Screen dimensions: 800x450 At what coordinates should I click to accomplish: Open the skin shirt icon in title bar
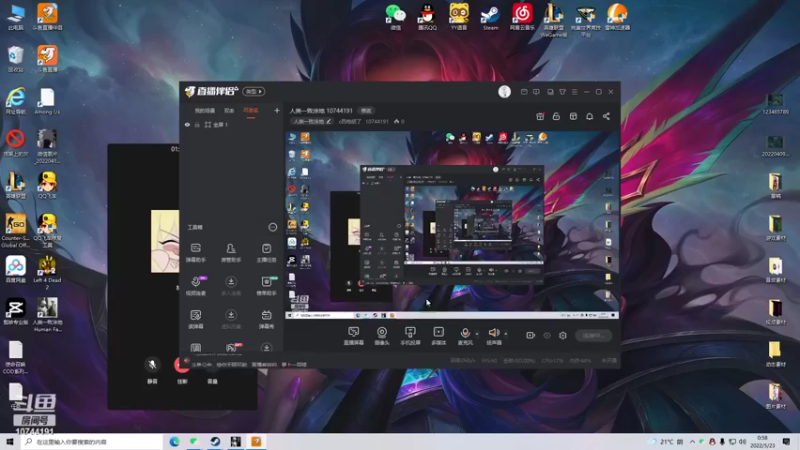click(562, 92)
